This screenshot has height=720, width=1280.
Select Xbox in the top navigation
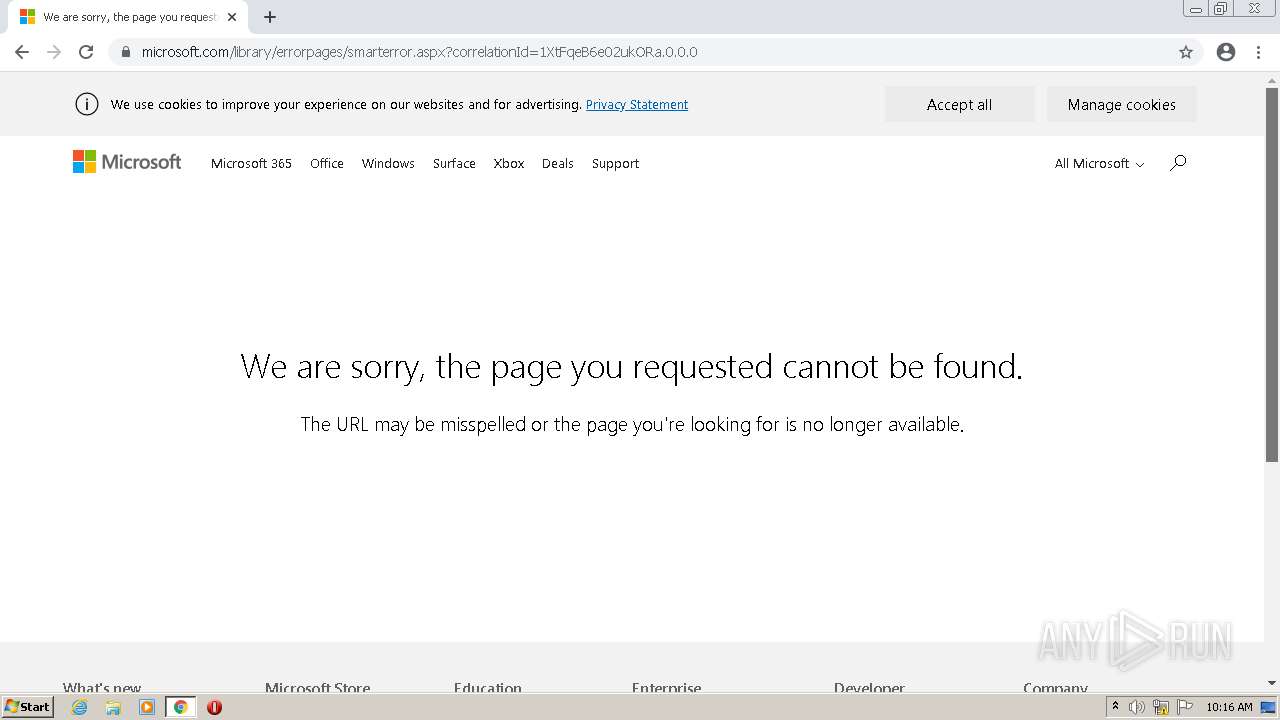[x=509, y=163]
